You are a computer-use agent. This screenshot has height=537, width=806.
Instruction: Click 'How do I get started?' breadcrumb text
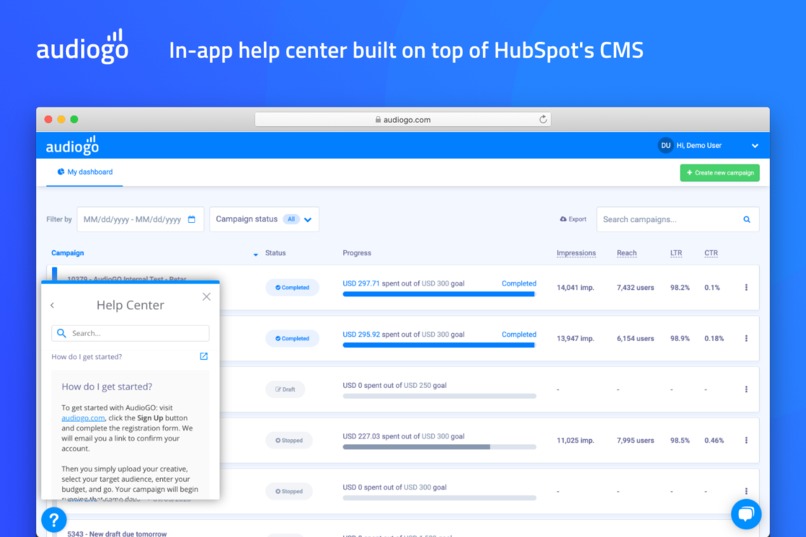click(x=86, y=357)
